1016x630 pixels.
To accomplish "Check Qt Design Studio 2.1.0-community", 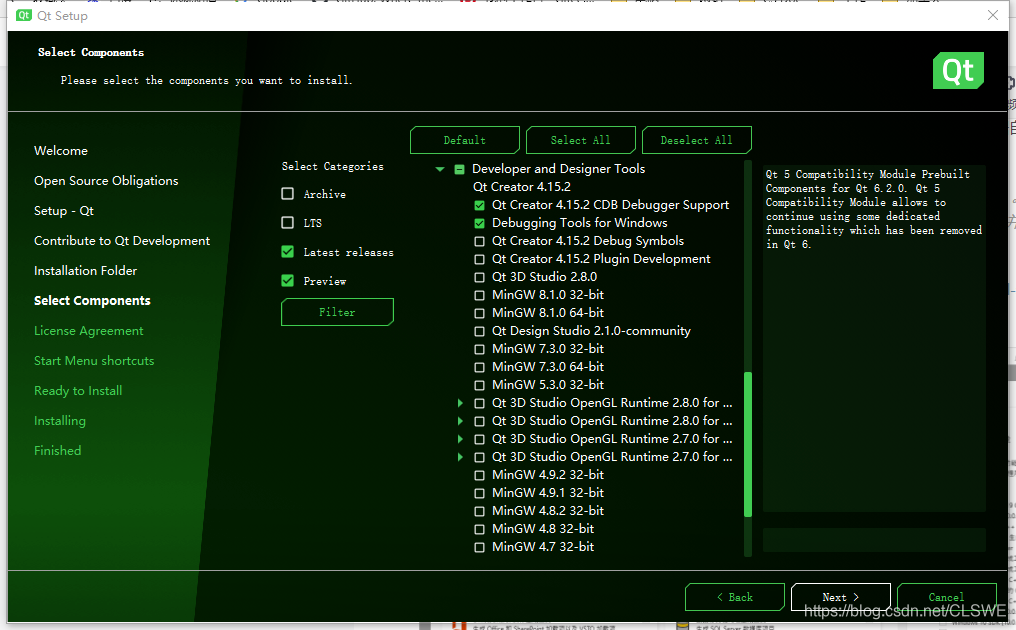I will [x=479, y=331].
